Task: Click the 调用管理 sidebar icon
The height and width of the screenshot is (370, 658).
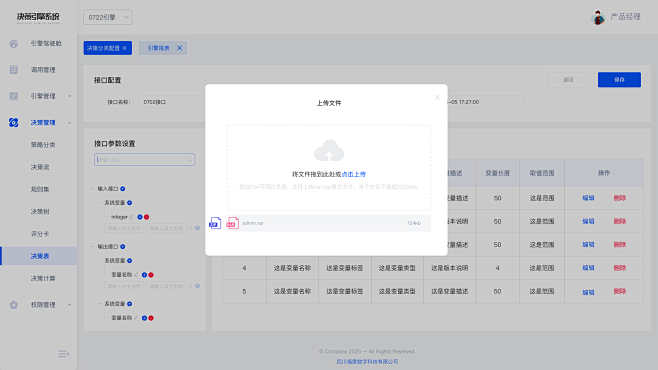Action: pyautogui.click(x=14, y=70)
